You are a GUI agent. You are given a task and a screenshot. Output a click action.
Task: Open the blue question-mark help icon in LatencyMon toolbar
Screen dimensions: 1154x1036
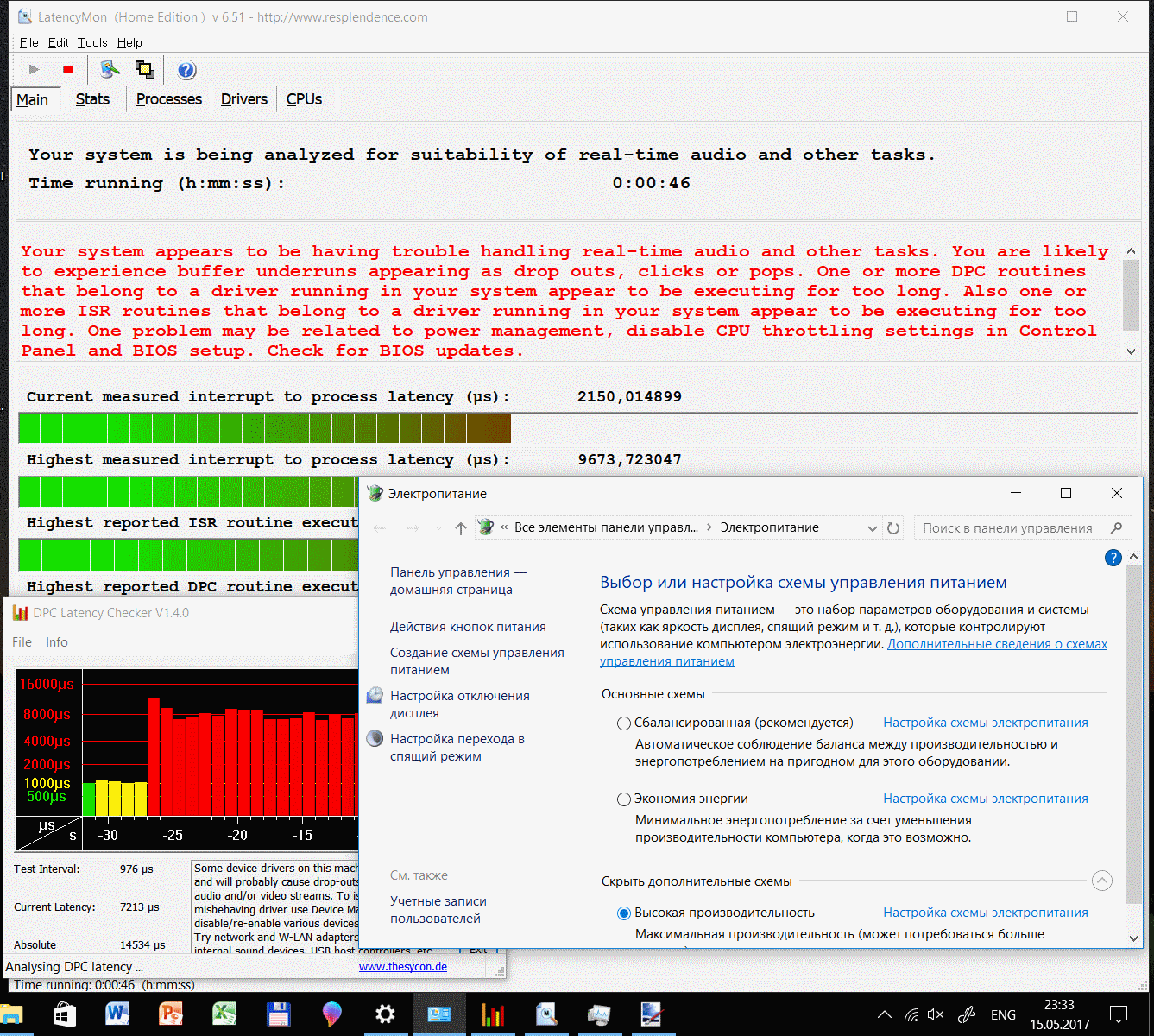click(186, 70)
